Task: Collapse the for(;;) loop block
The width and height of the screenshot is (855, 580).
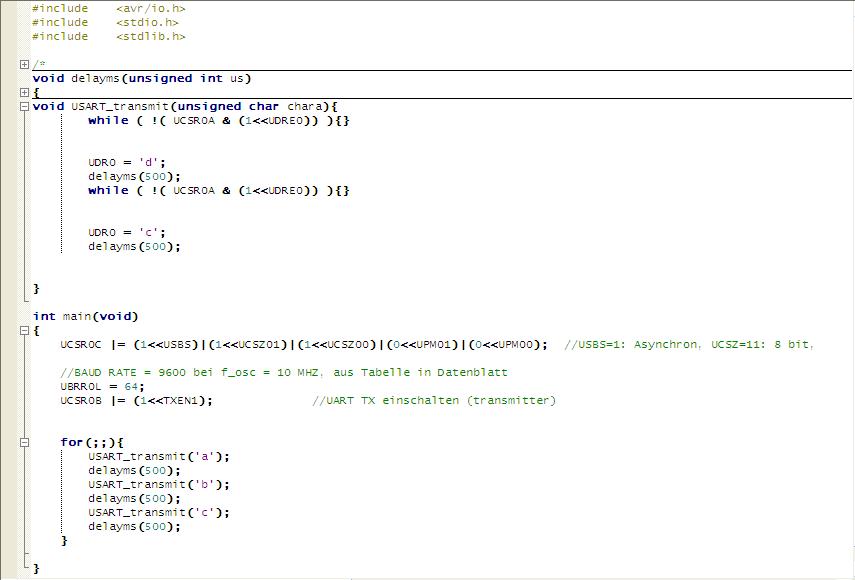Action: tap(24, 443)
